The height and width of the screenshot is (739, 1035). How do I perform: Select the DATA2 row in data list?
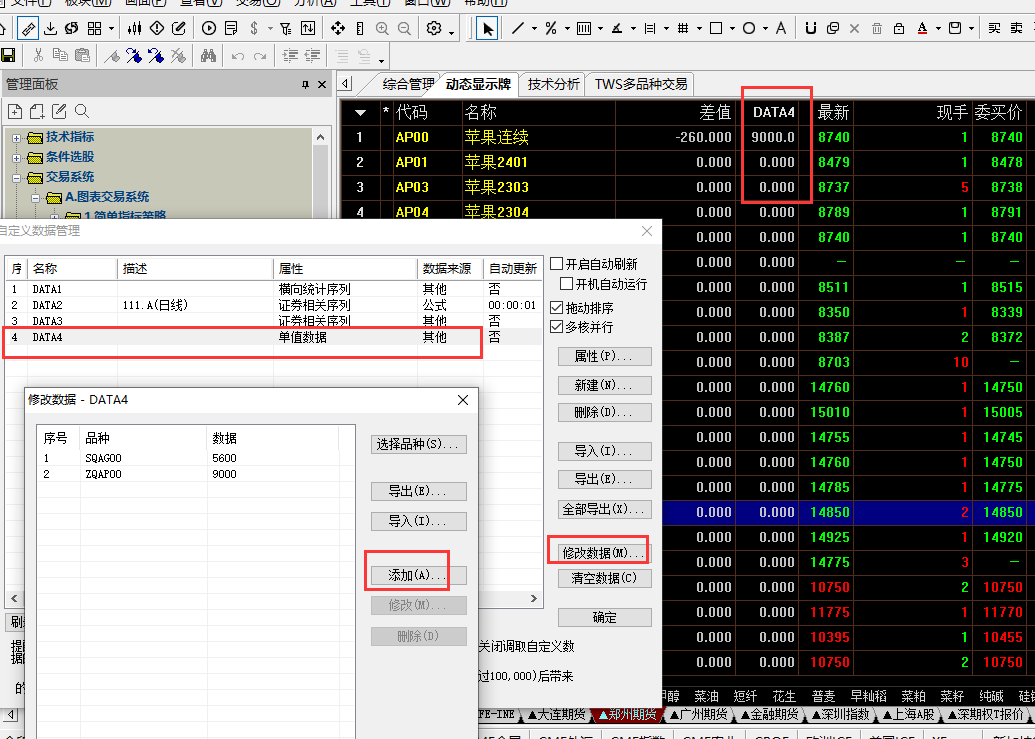[150, 305]
